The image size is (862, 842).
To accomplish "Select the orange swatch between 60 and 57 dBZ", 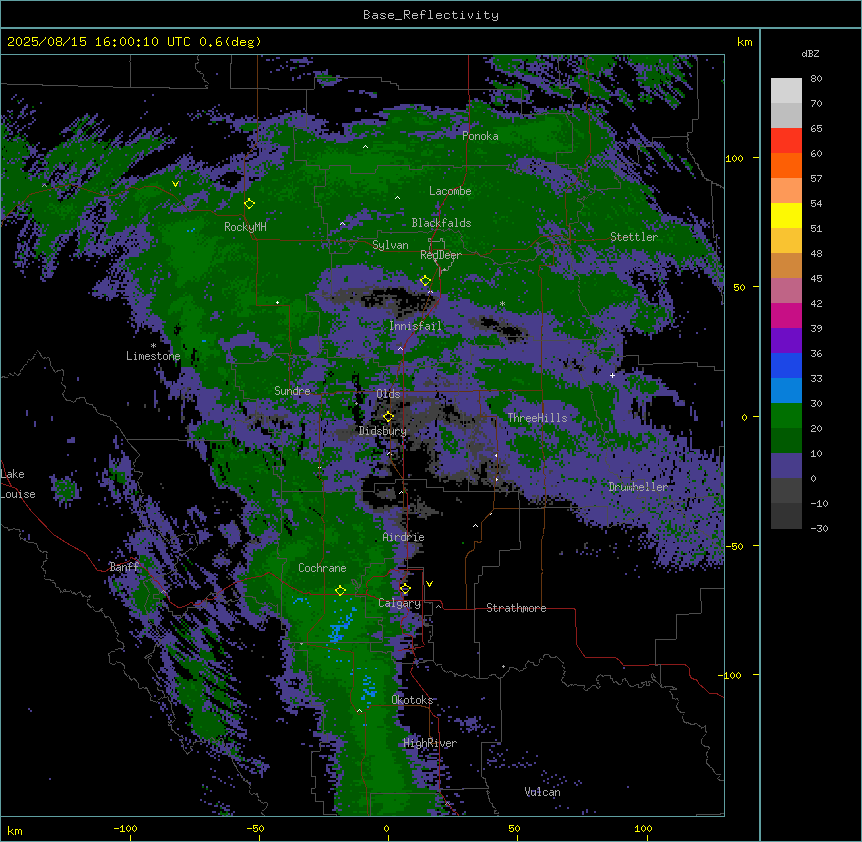I will tap(786, 165).
